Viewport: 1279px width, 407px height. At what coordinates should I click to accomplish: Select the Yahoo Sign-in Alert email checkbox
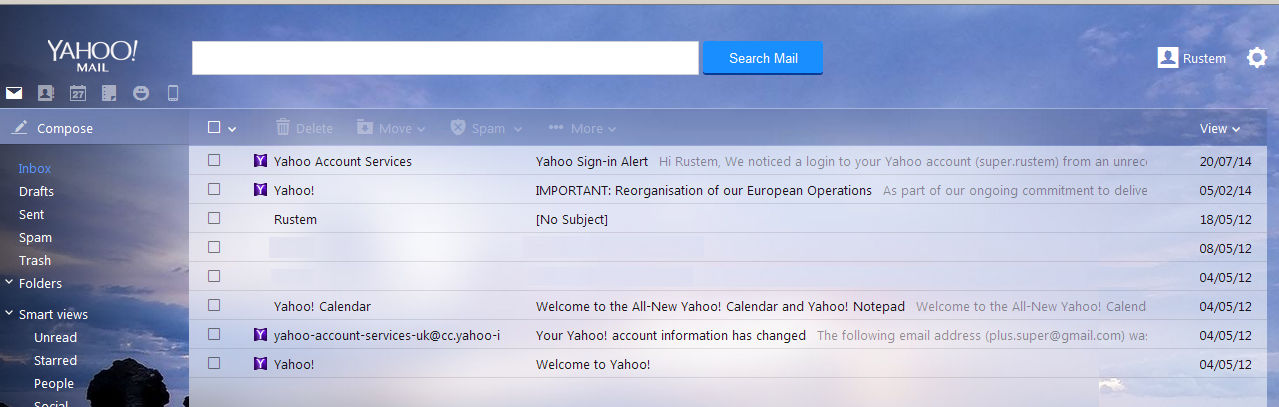(214, 160)
